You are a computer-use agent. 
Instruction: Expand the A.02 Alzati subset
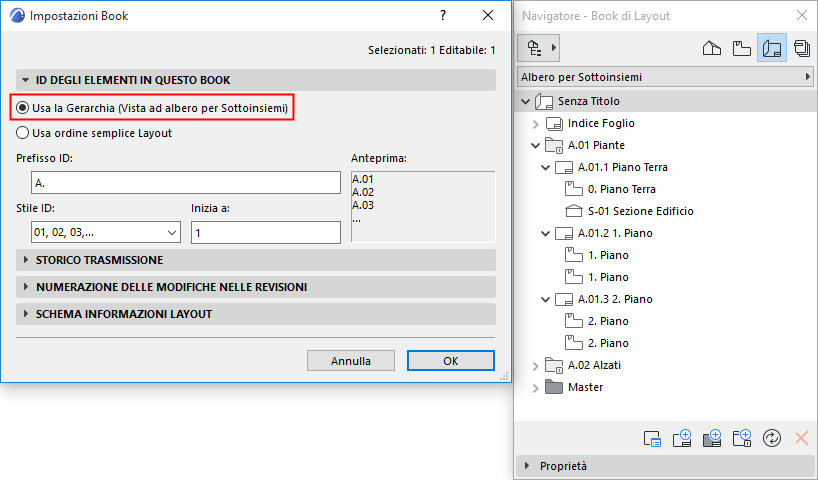[x=535, y=366]
